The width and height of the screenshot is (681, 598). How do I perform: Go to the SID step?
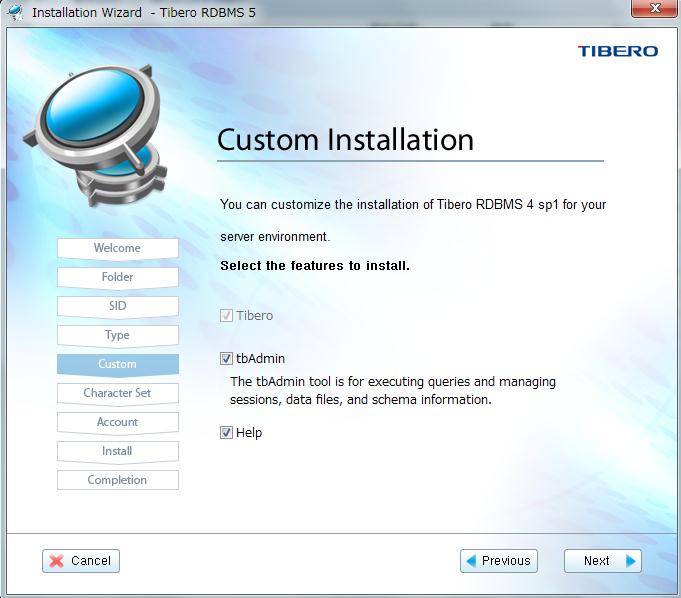[118, 306]
